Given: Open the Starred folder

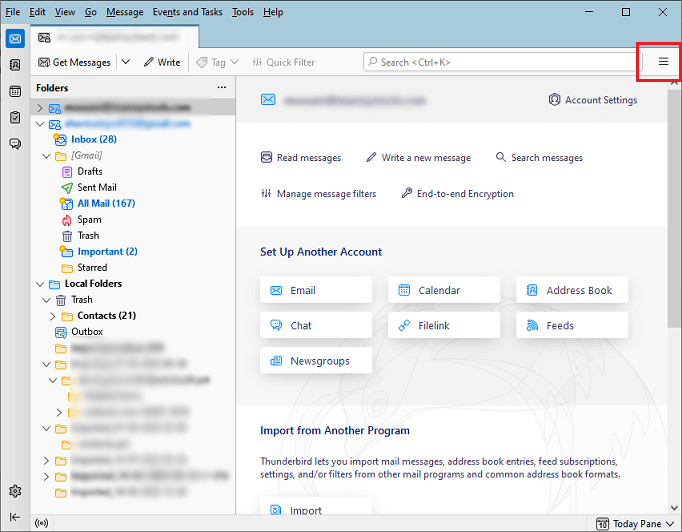Looking at the screenshot, I should (x=92, y=268).
